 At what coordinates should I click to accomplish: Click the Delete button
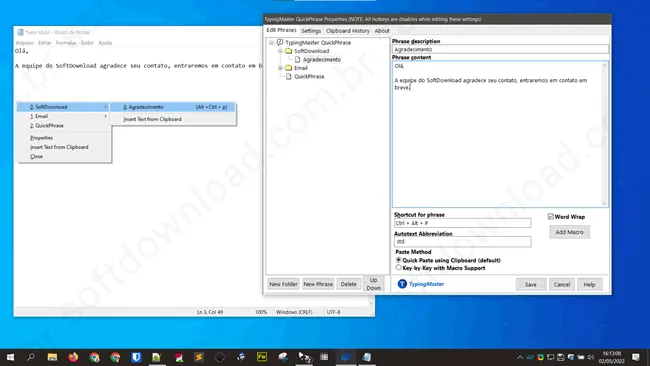pos(348,284)
